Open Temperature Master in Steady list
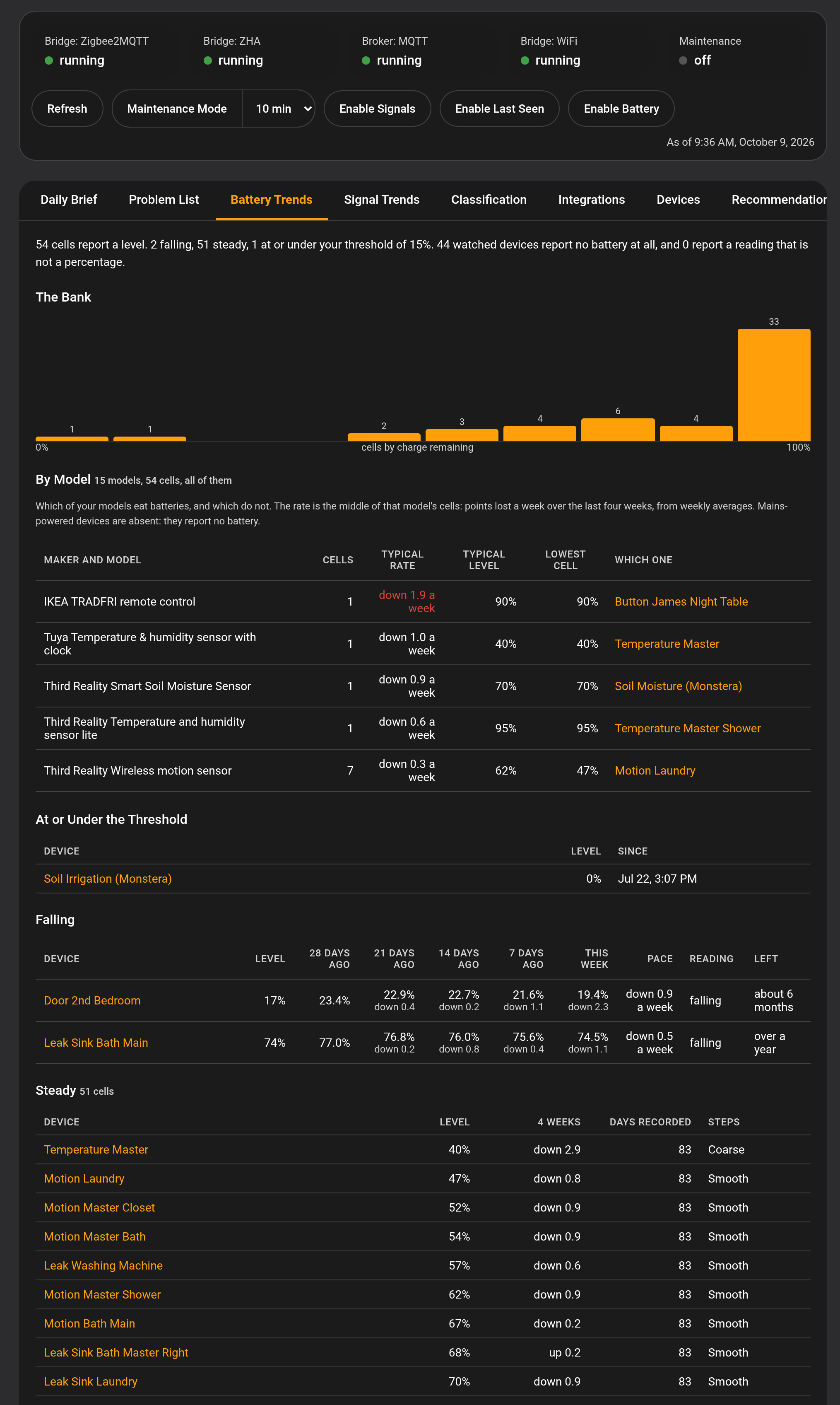 tap(96, 1149)
